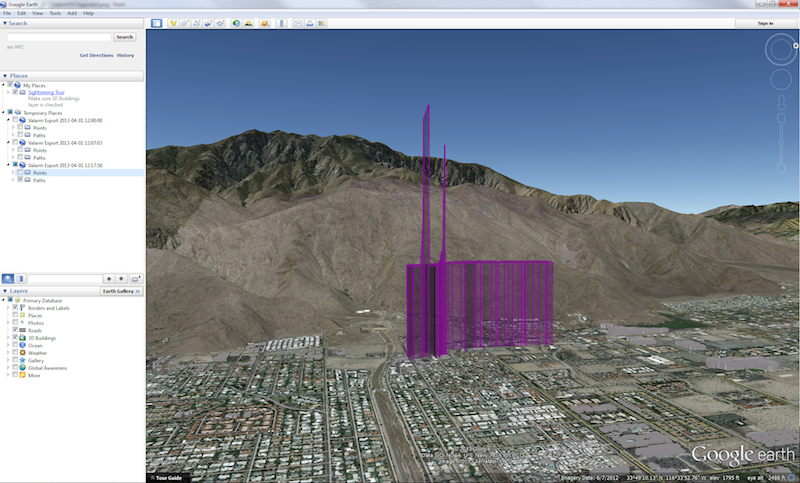Click the Search button
800x483 pixels.
125,37
